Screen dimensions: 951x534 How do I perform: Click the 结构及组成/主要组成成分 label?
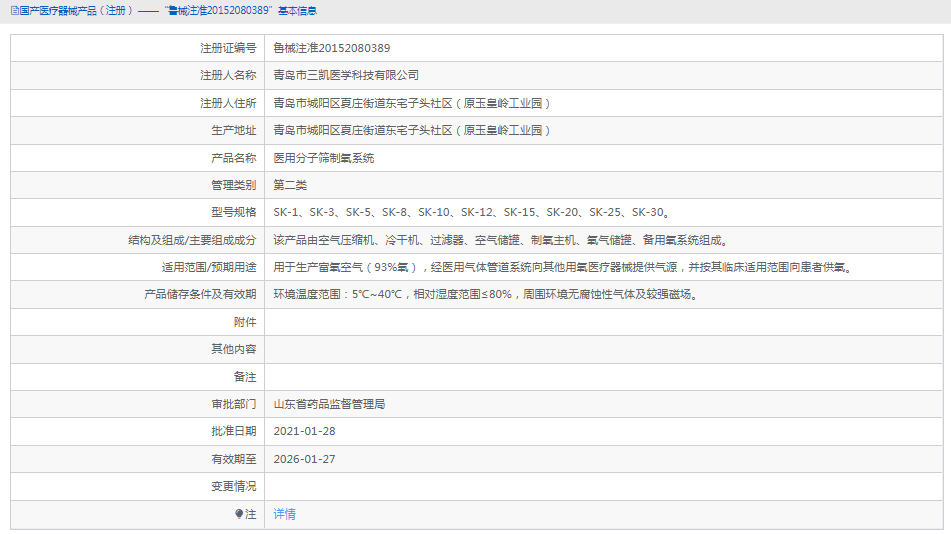(192, 240)
